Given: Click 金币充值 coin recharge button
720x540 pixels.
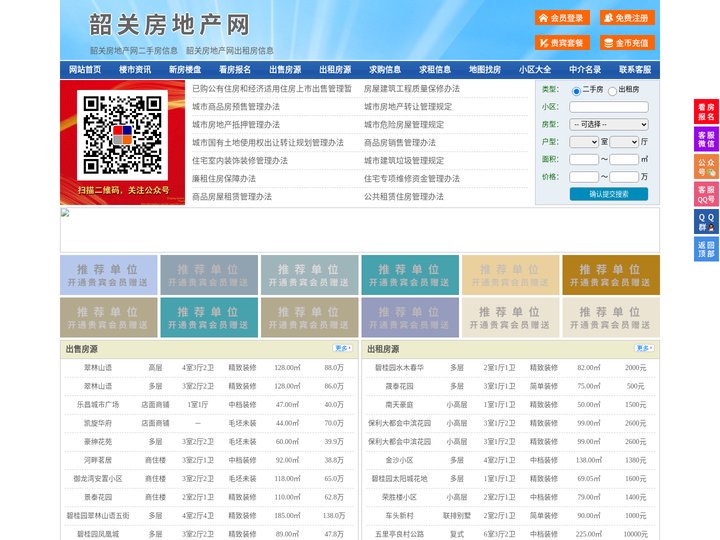Looking at the screenshot, I should (627, 43).
